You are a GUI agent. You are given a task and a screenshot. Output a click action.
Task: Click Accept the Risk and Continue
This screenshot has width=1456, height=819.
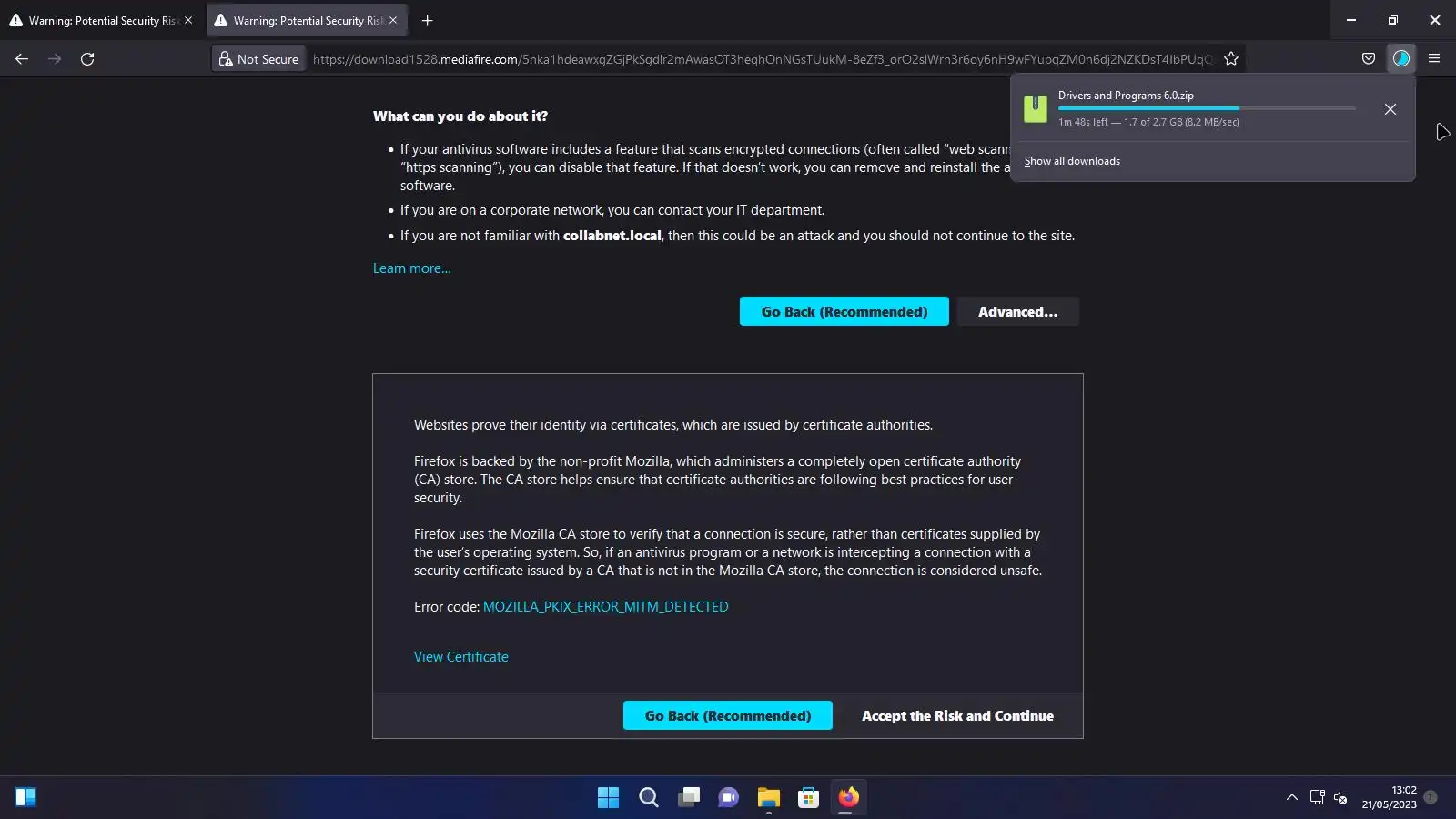coord(957,716)
